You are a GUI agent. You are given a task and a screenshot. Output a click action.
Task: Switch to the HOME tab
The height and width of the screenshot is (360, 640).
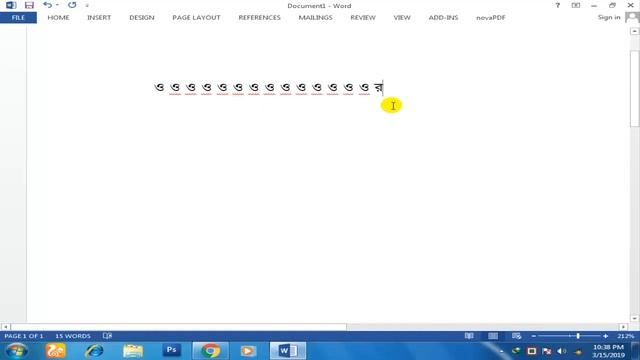click(x=58, y=18)
